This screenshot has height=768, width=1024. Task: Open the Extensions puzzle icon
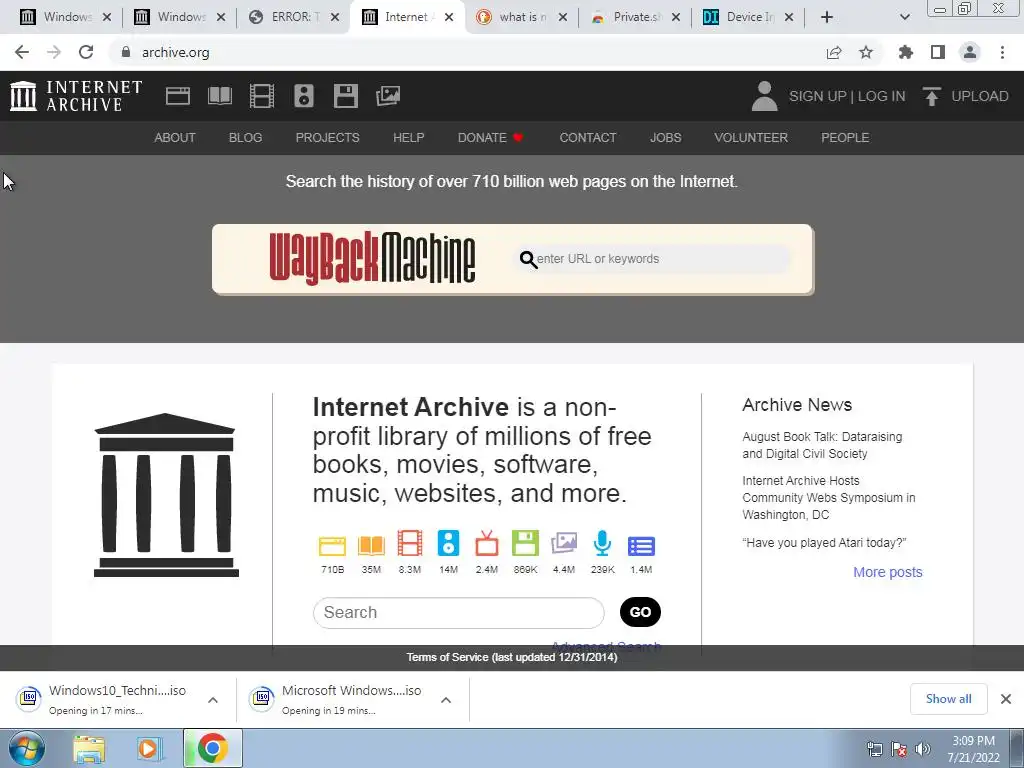tap(906, 52)
